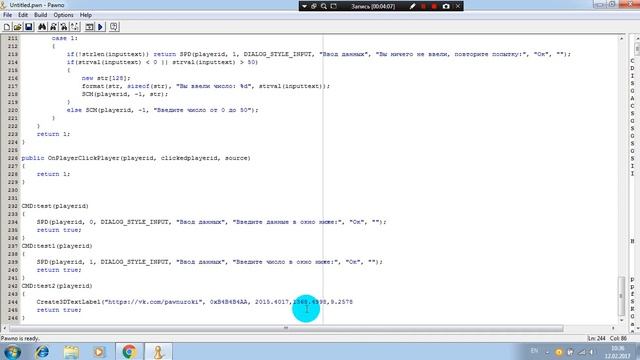
Task: Click the recorder window-select icon
Action: [x=333, y=6]
